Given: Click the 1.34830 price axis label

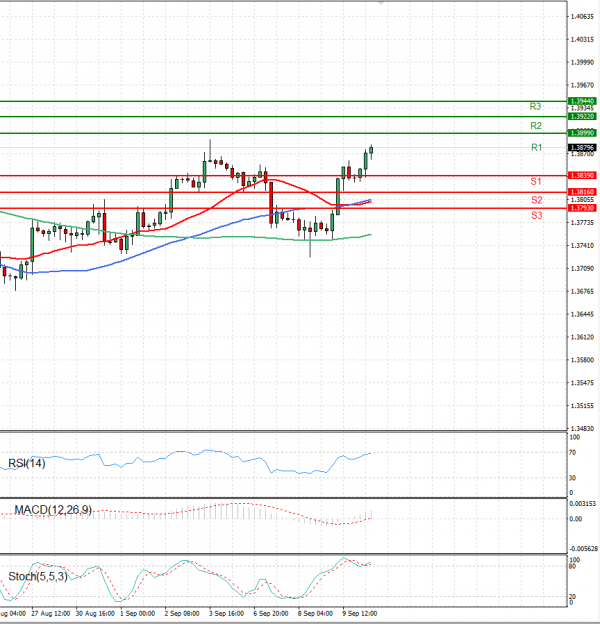Looking at the screenshot, I should tap(582, 428).
